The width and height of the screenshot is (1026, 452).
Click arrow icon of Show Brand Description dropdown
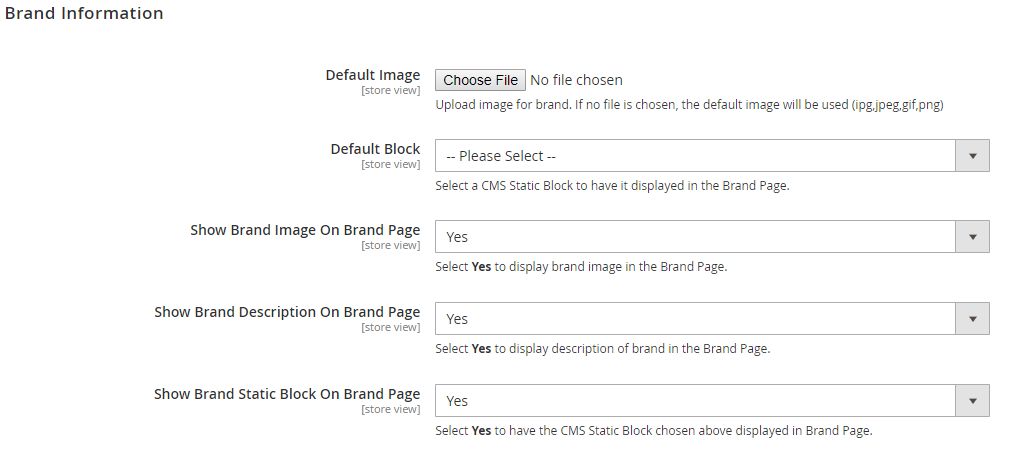[972, 319]
